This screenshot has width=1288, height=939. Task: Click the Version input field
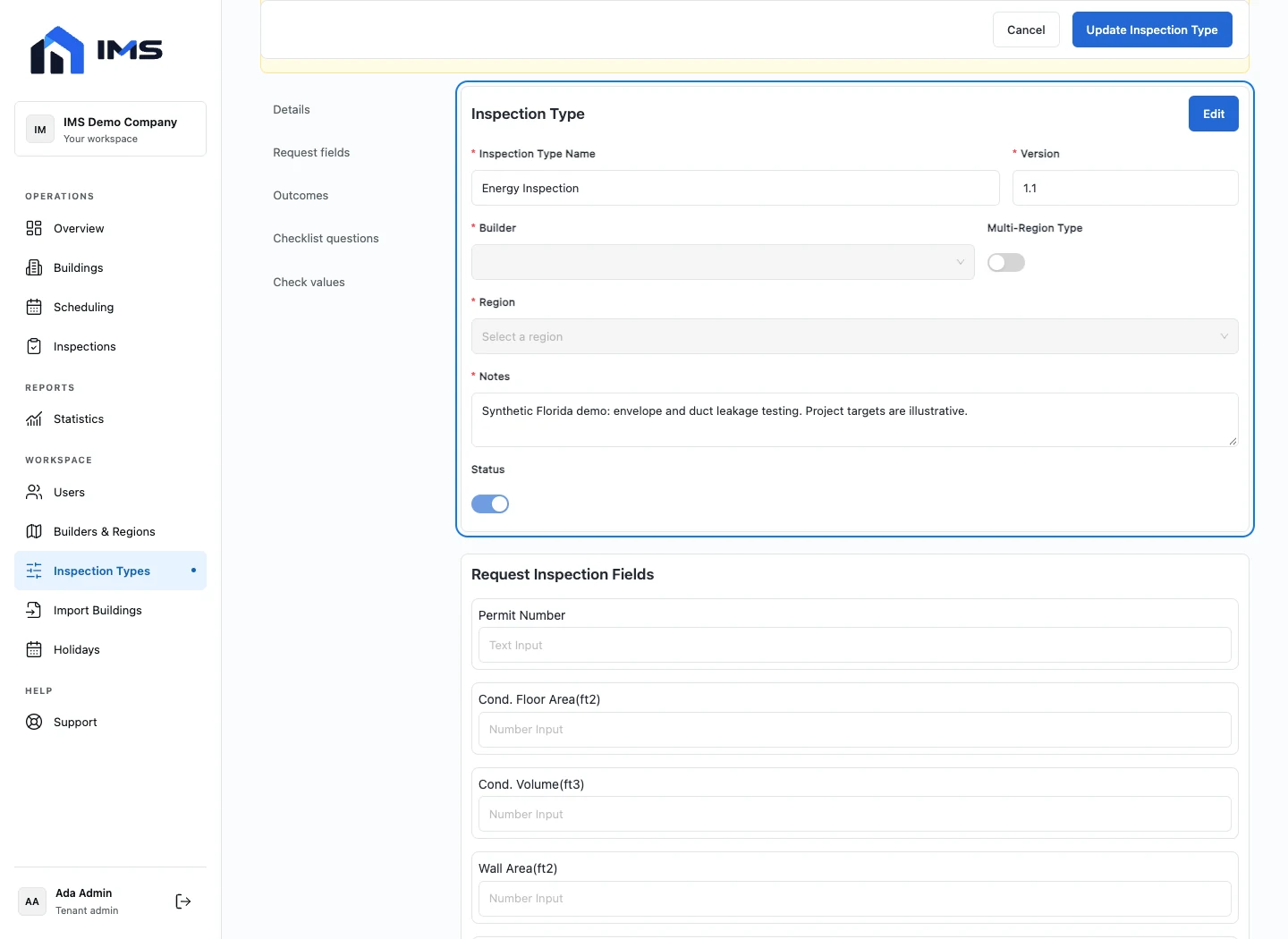(1125, 188)
